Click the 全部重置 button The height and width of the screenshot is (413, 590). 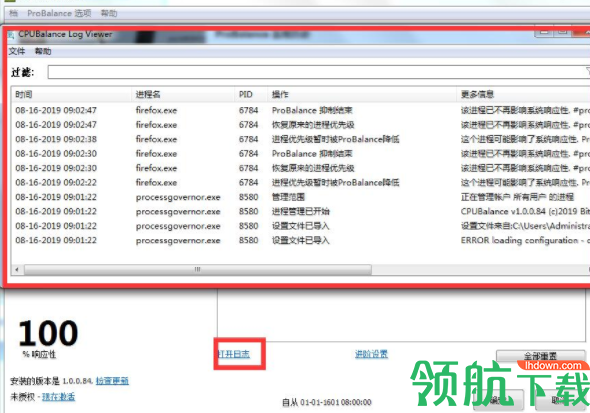click(540, 356)
